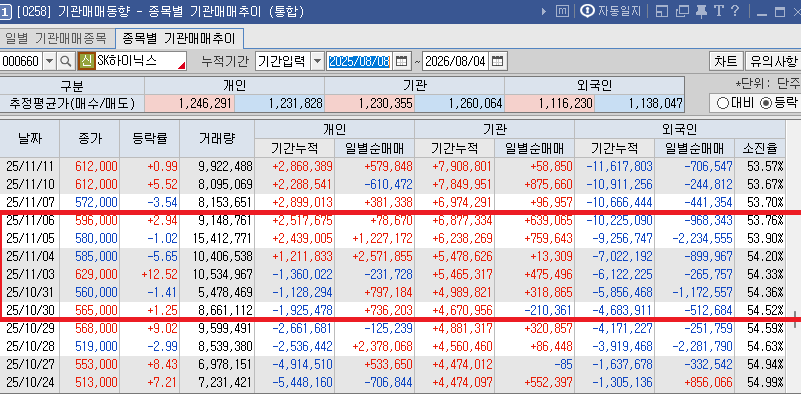This screenshot has height=394, width=801.
Task: Click the magnifier stock search icon
Action: (x=65, y=62)
